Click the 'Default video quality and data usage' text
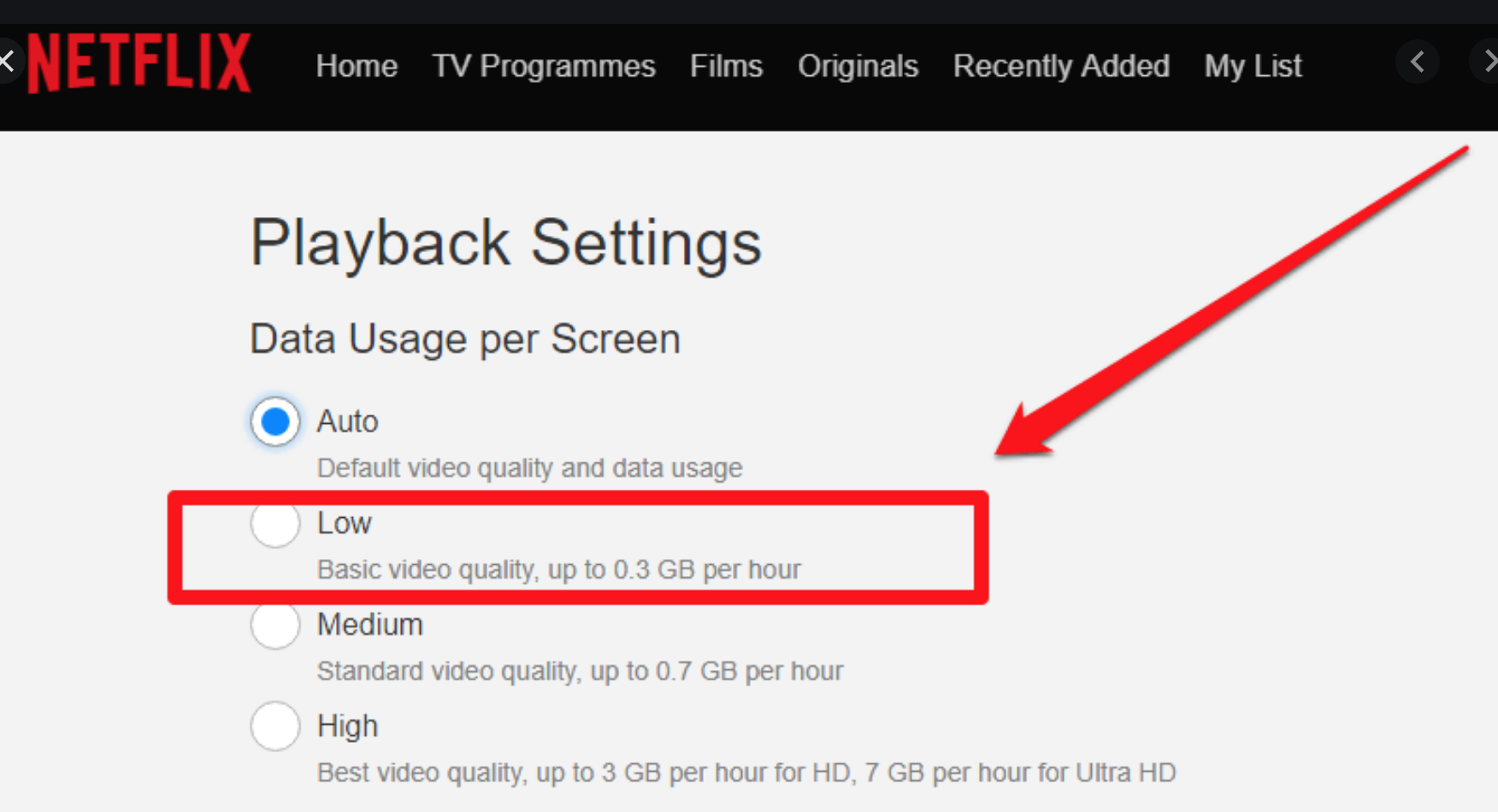 tap(529, 468)
